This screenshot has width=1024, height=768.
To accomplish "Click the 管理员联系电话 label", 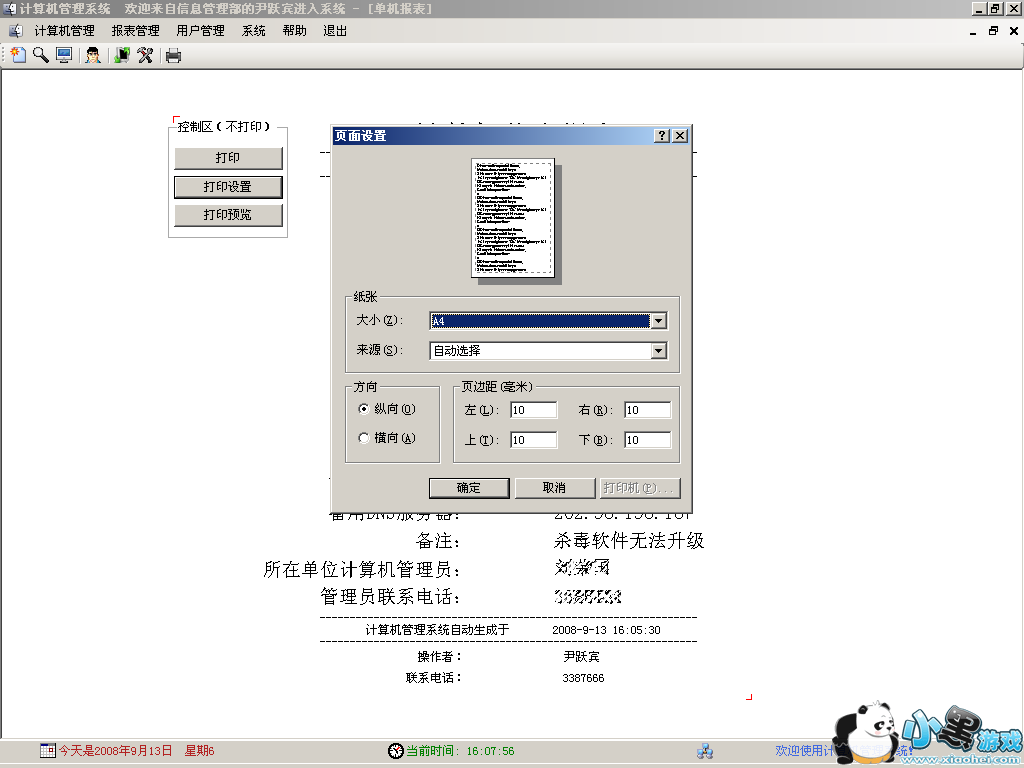I will (x=390, y=596).
